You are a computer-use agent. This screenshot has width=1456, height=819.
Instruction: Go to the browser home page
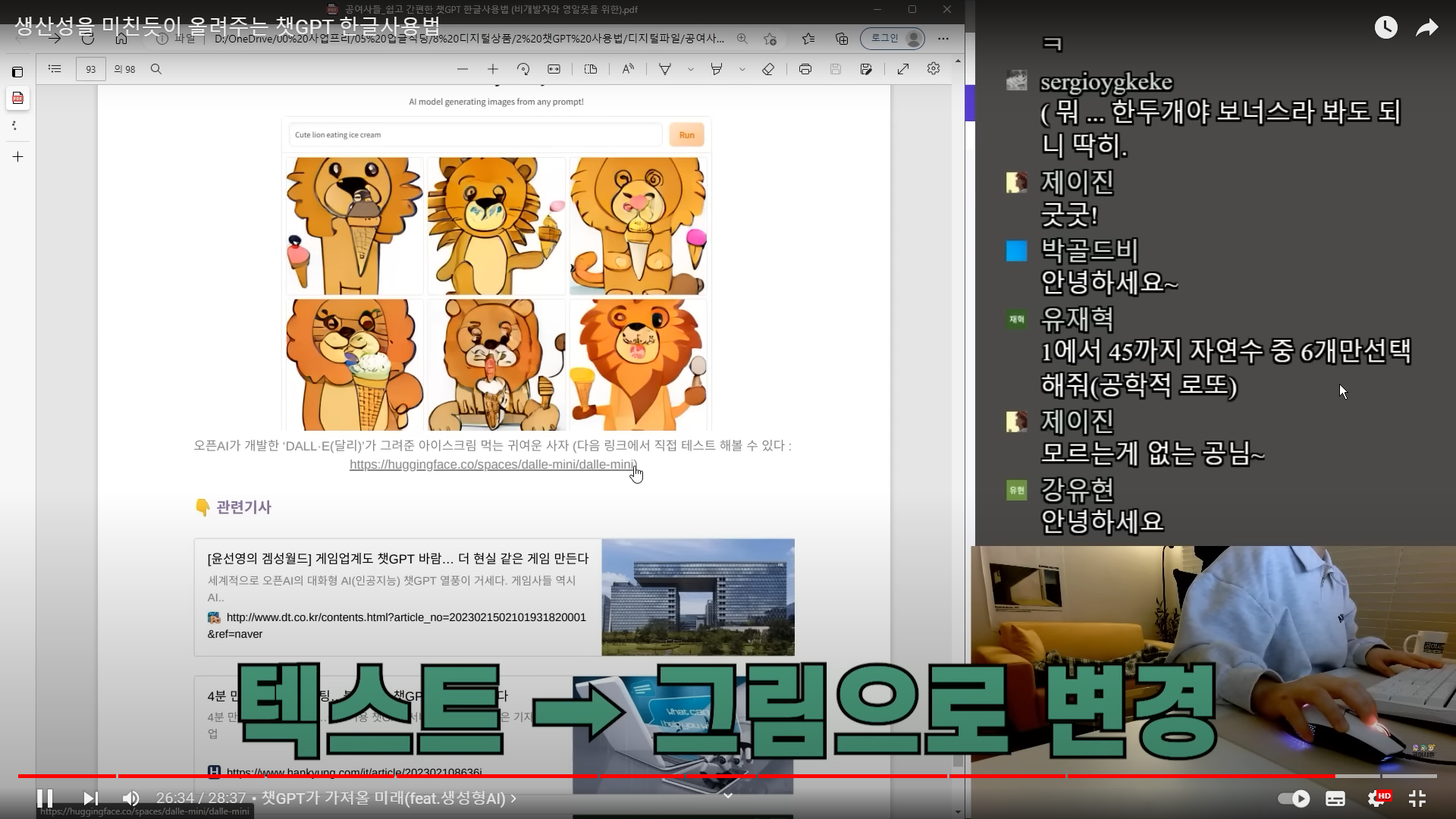pos(121,38)
